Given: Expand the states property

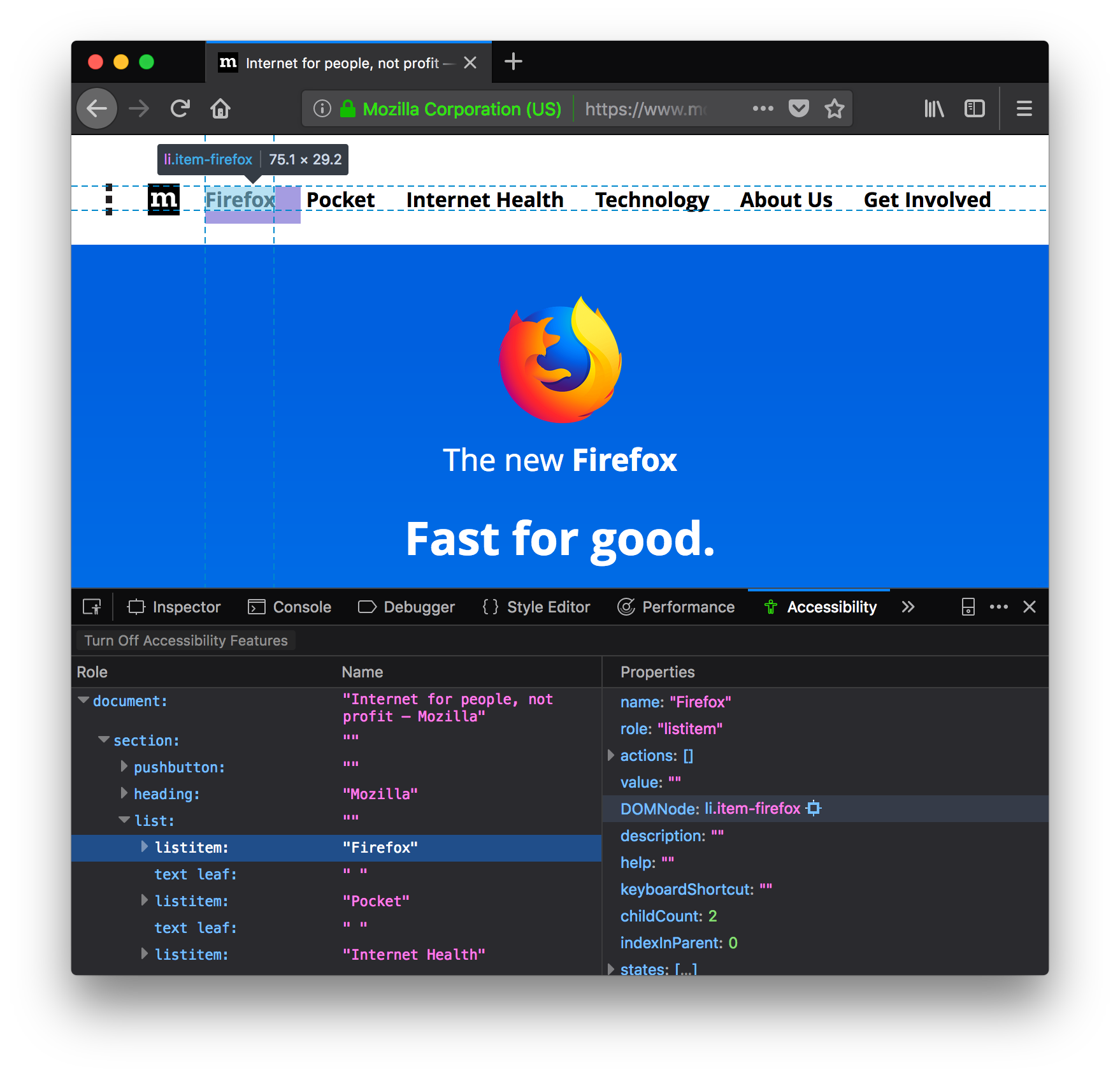Looking at the screenshot, I should coord(611,969).
